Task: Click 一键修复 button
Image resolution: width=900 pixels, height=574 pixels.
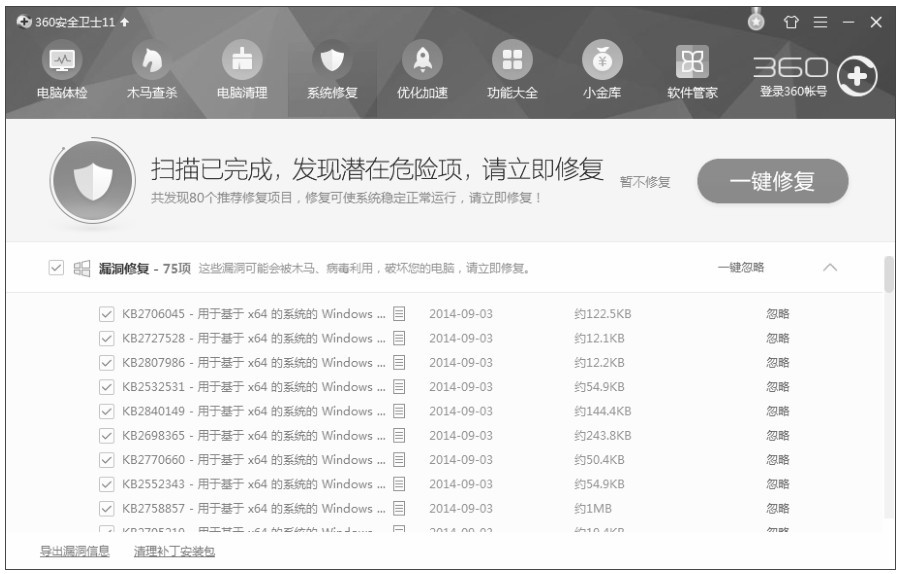Action: point(773,181)
